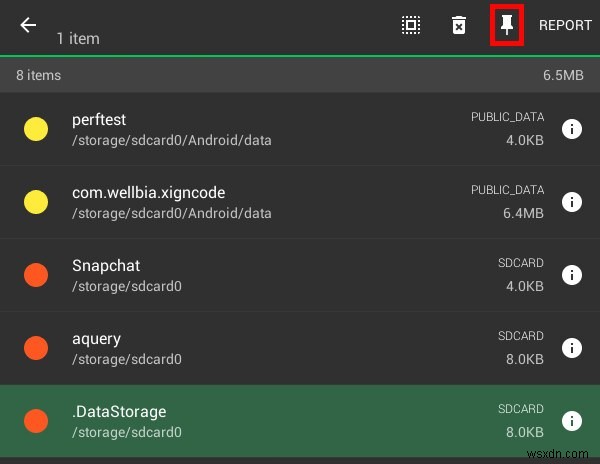Tap orange dot beside aquery

point(36,348)
